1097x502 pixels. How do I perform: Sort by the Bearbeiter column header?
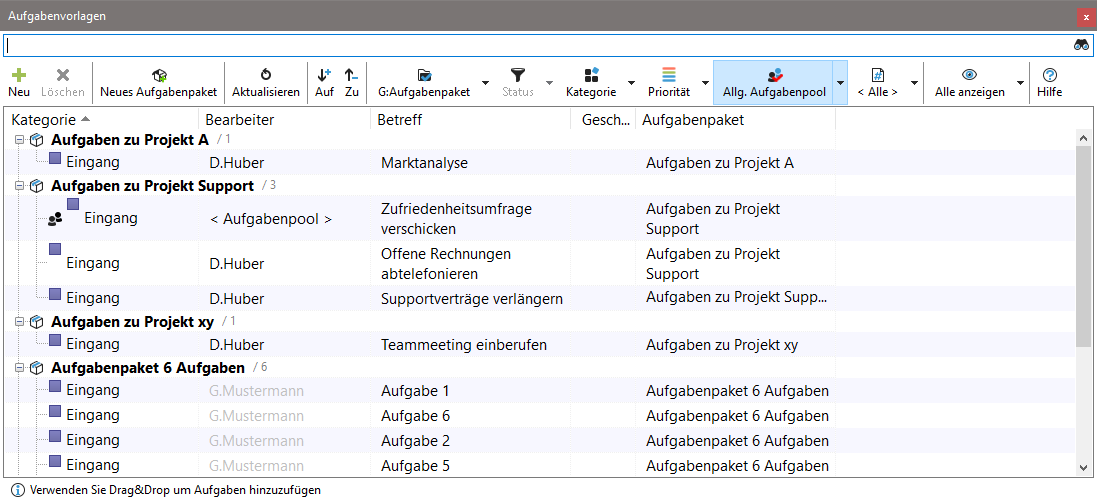point(240,120)
